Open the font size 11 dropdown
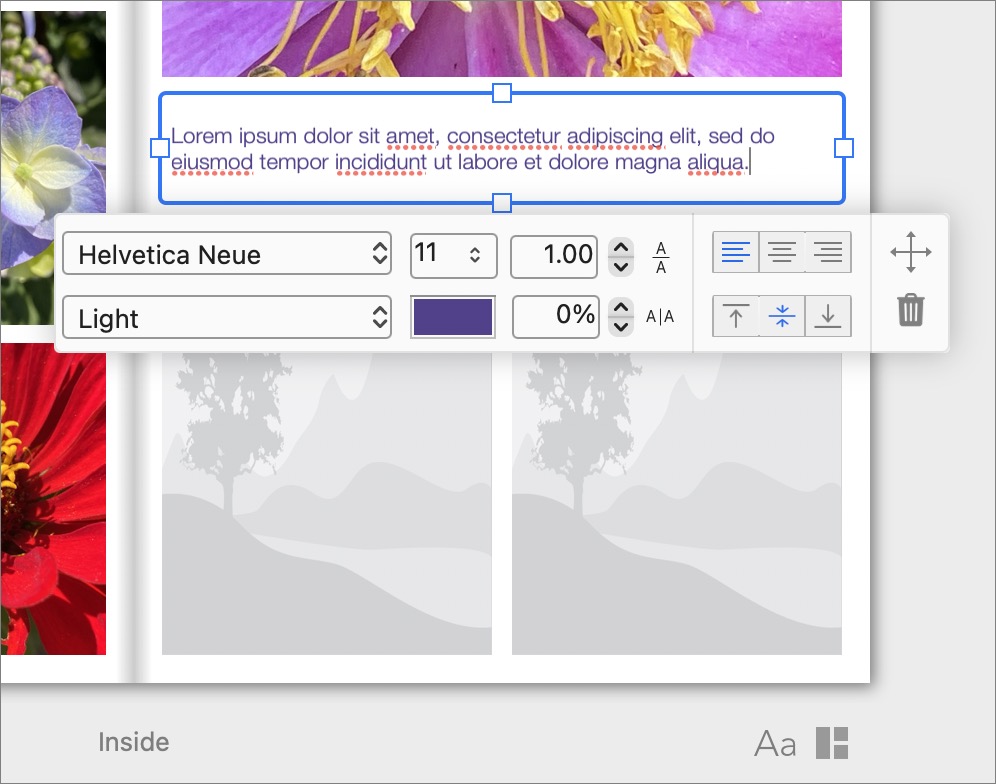 453,255
